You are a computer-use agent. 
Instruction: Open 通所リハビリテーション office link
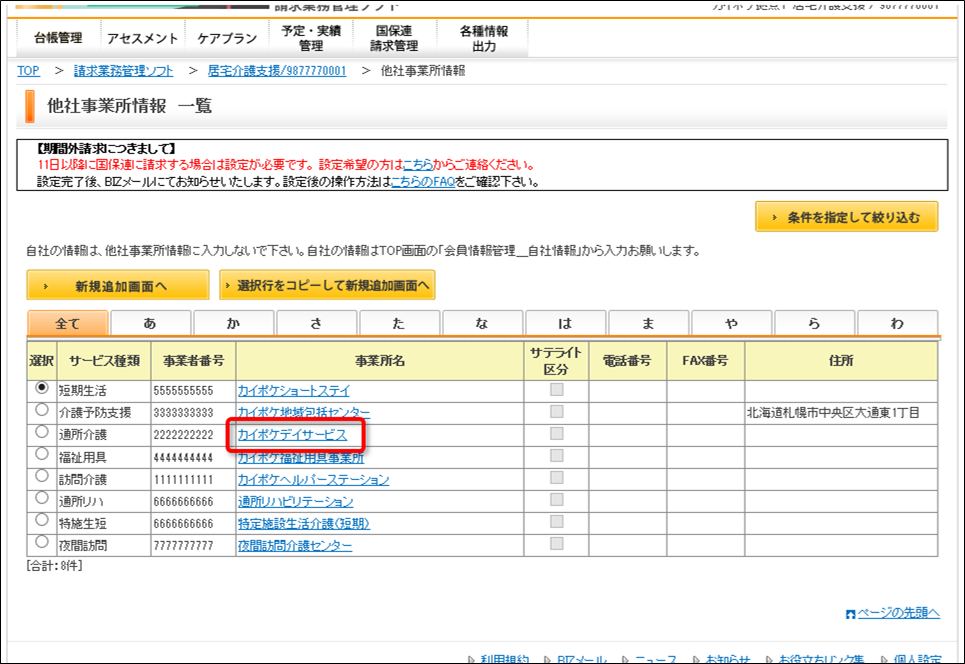point(295,502)
